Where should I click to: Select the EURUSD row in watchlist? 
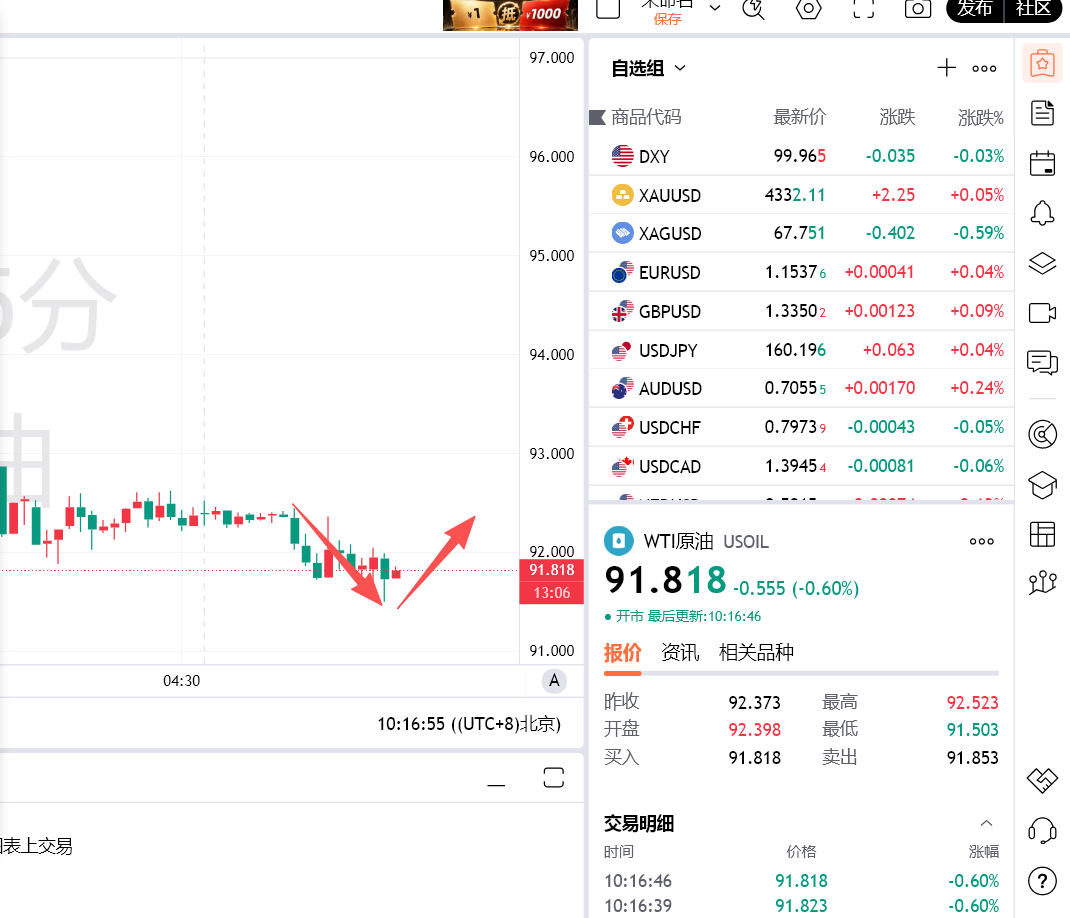coord(801,272)
